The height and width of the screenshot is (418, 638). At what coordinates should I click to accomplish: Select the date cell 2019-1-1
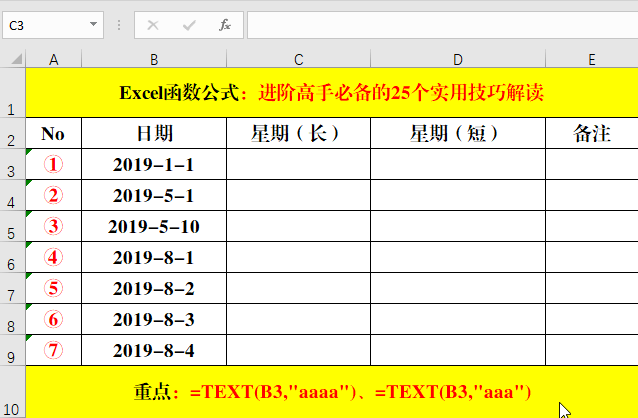154,164
